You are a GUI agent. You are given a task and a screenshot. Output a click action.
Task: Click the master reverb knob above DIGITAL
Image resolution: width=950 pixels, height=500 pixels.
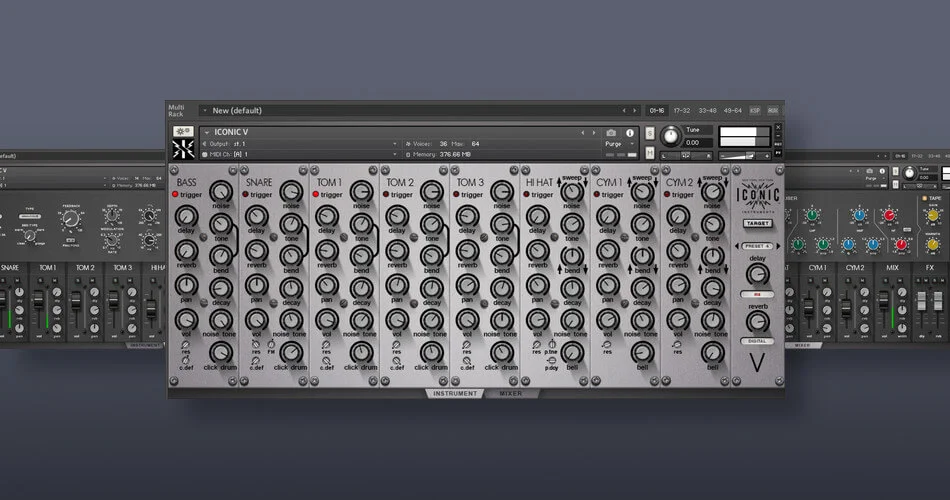point(757,322)
